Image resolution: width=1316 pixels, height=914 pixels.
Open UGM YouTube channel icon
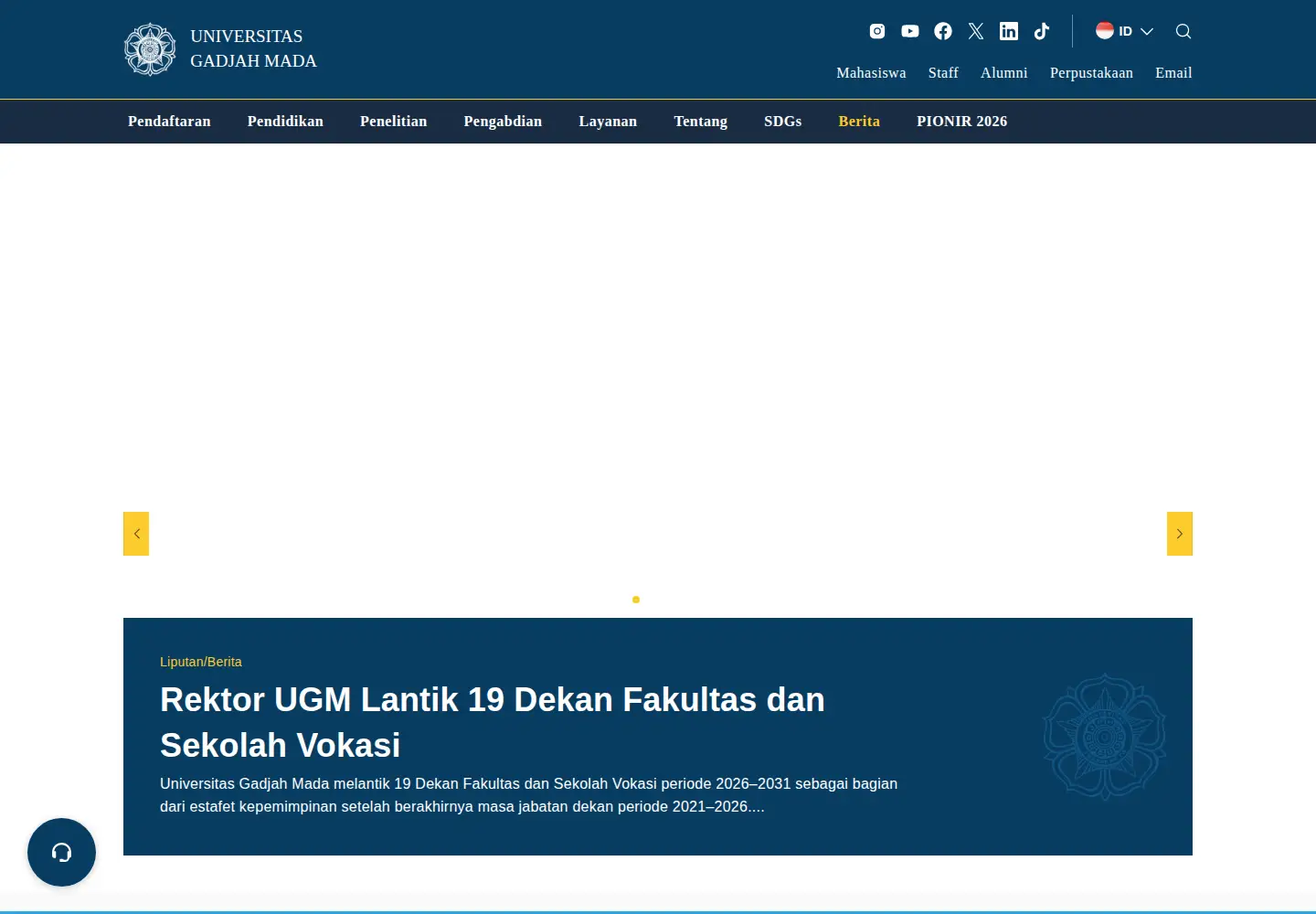point(910,31)
